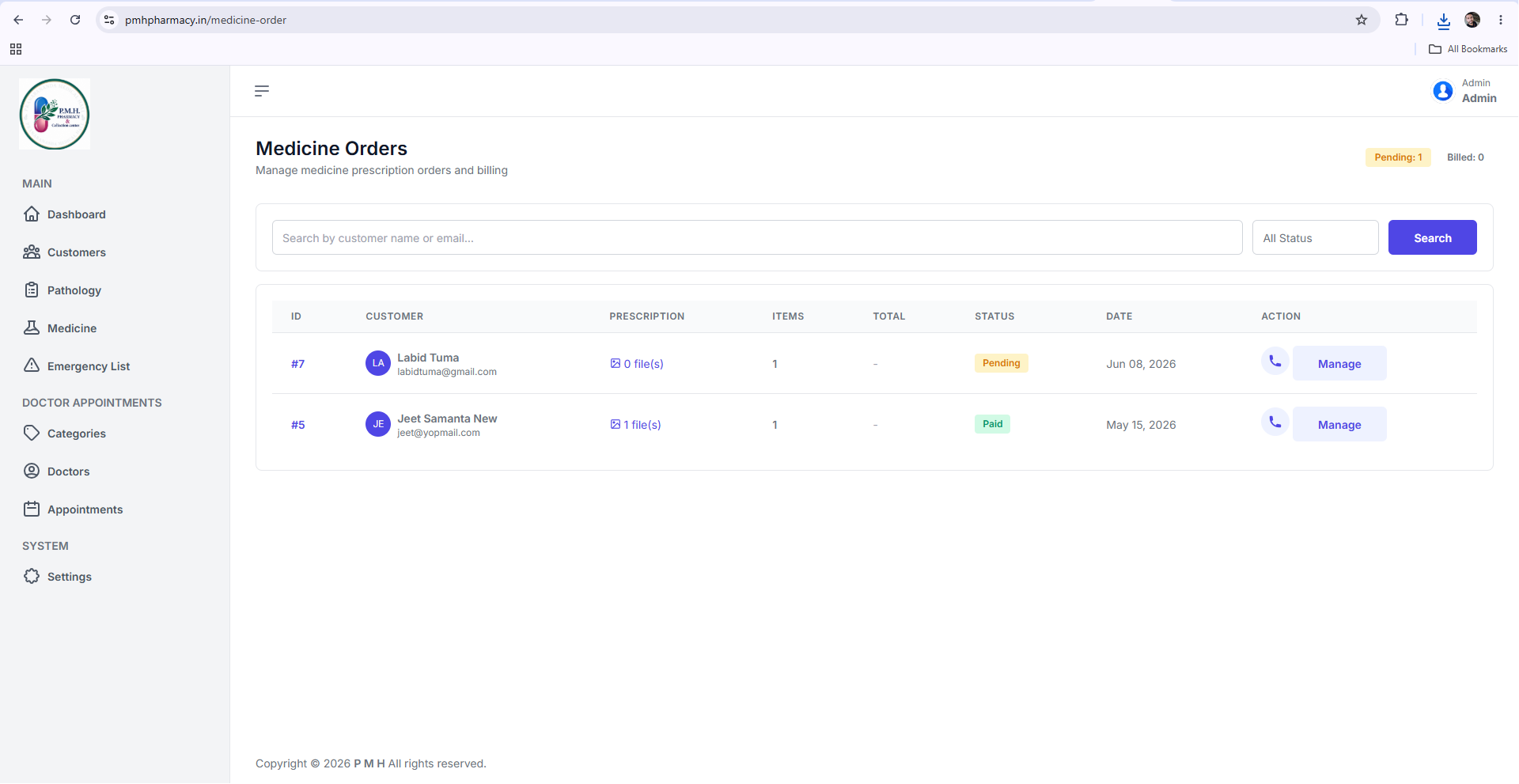Open the Chrome profile avatar
Image resolution: width=1519 pixels, height=784 pixels.
point(1472,20)
